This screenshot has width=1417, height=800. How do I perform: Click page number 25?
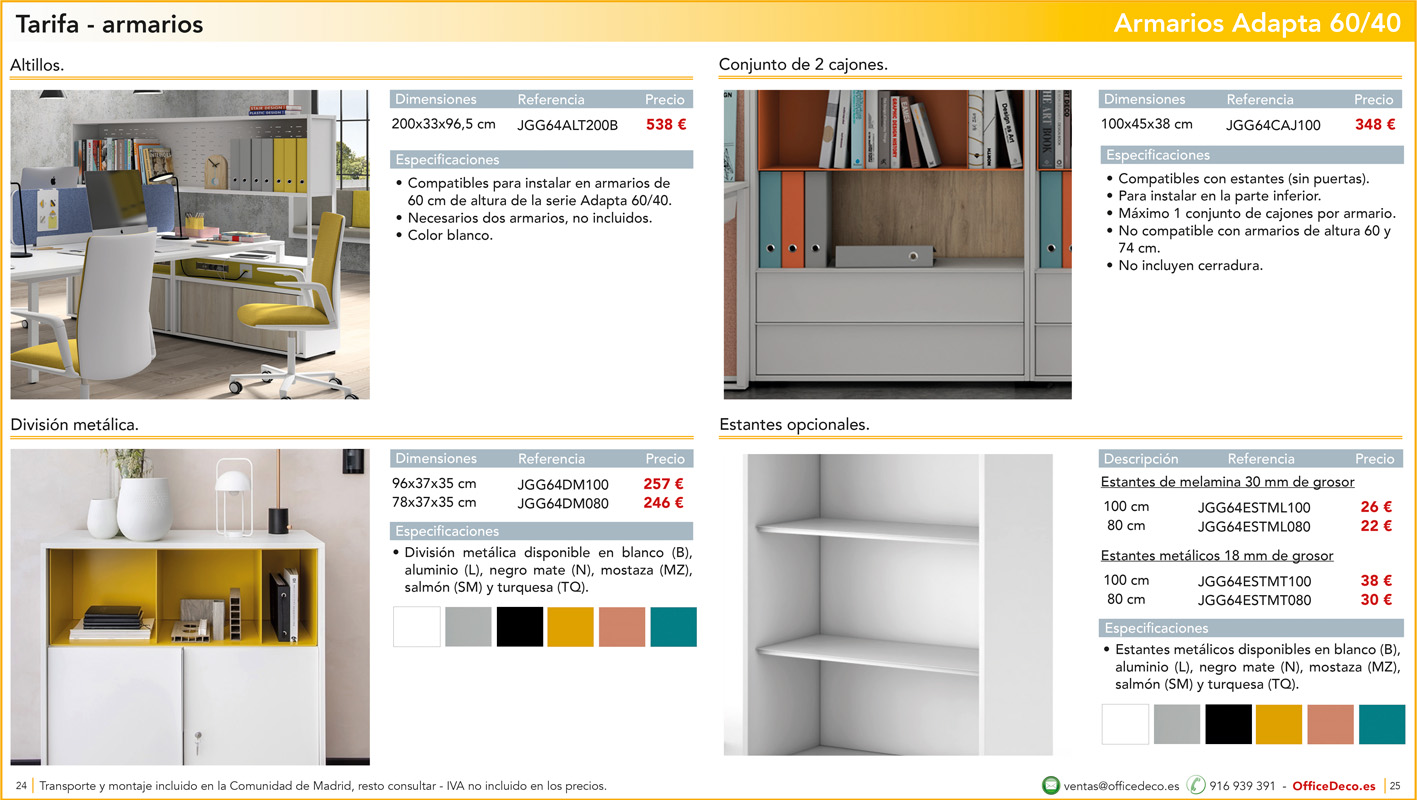[1395, 786]
